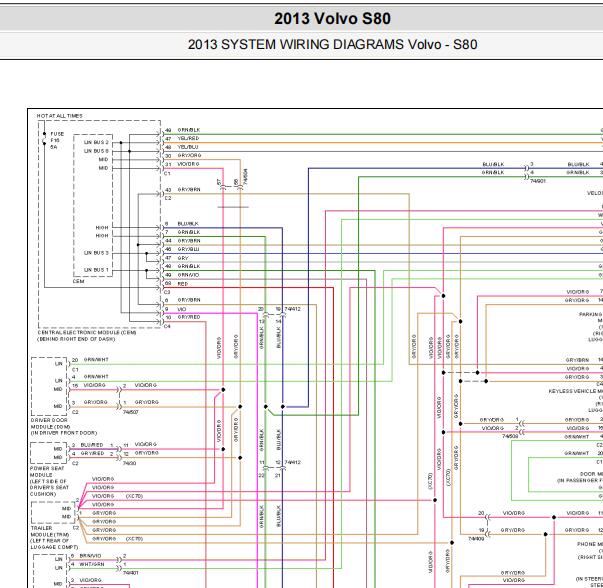
Task: Click connector label "74/901"
Action: click(x=538, y=181)
